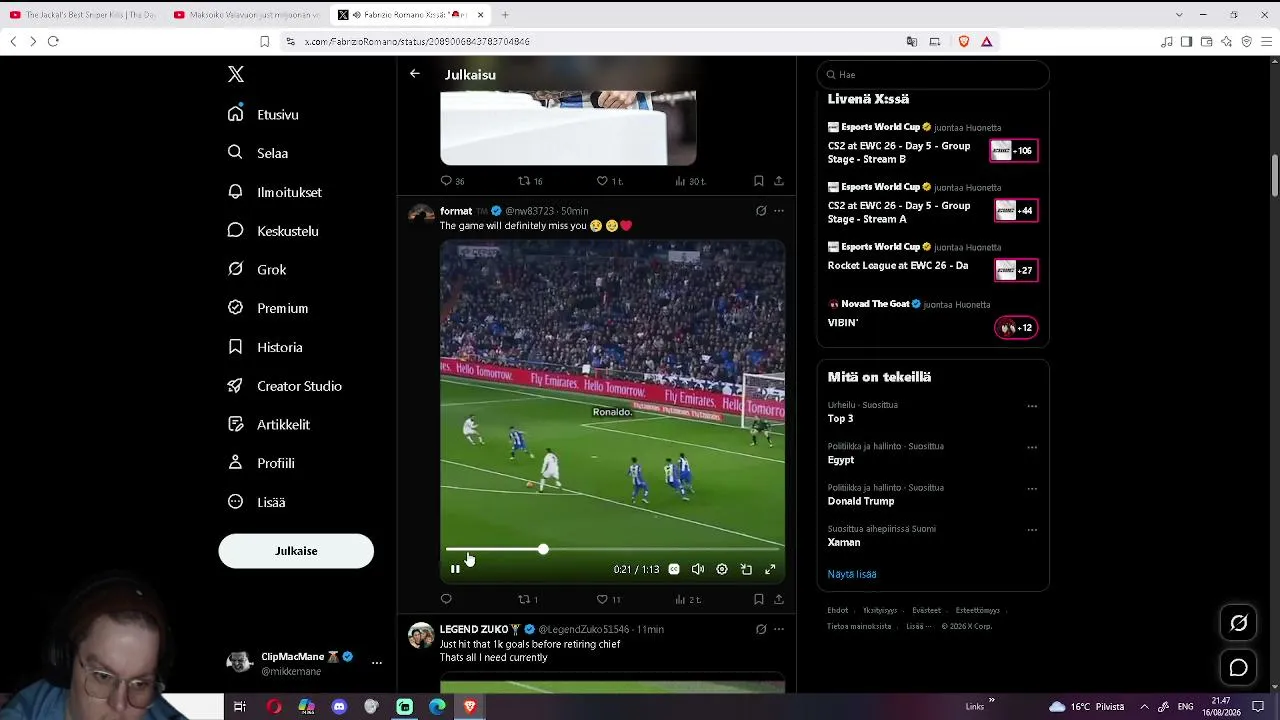Open video settings gear
Screen dimensions: 1280x720
point(722,569)
